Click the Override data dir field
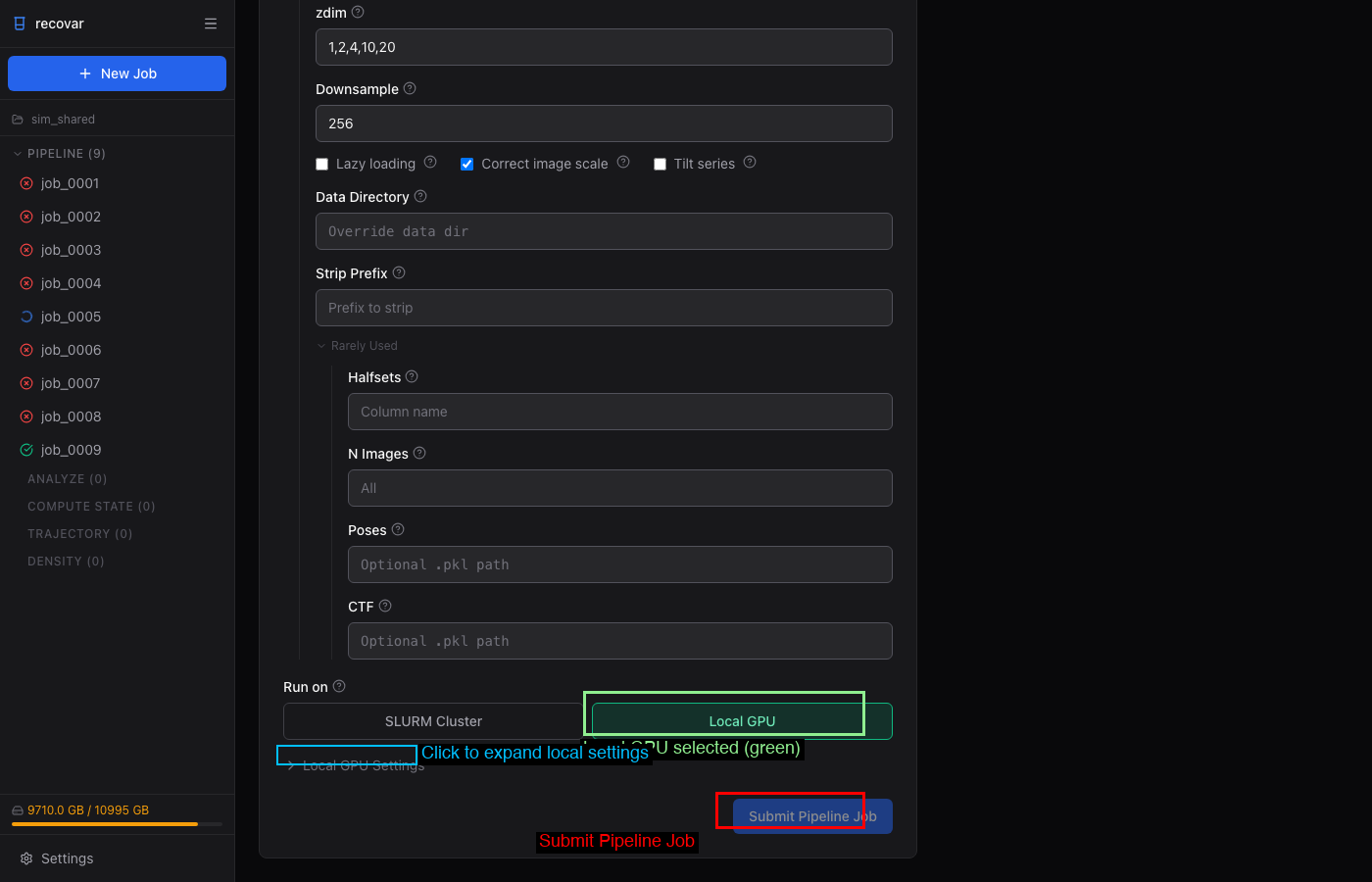This screenshot has height=882, width=1372. [x=604, y=231]
